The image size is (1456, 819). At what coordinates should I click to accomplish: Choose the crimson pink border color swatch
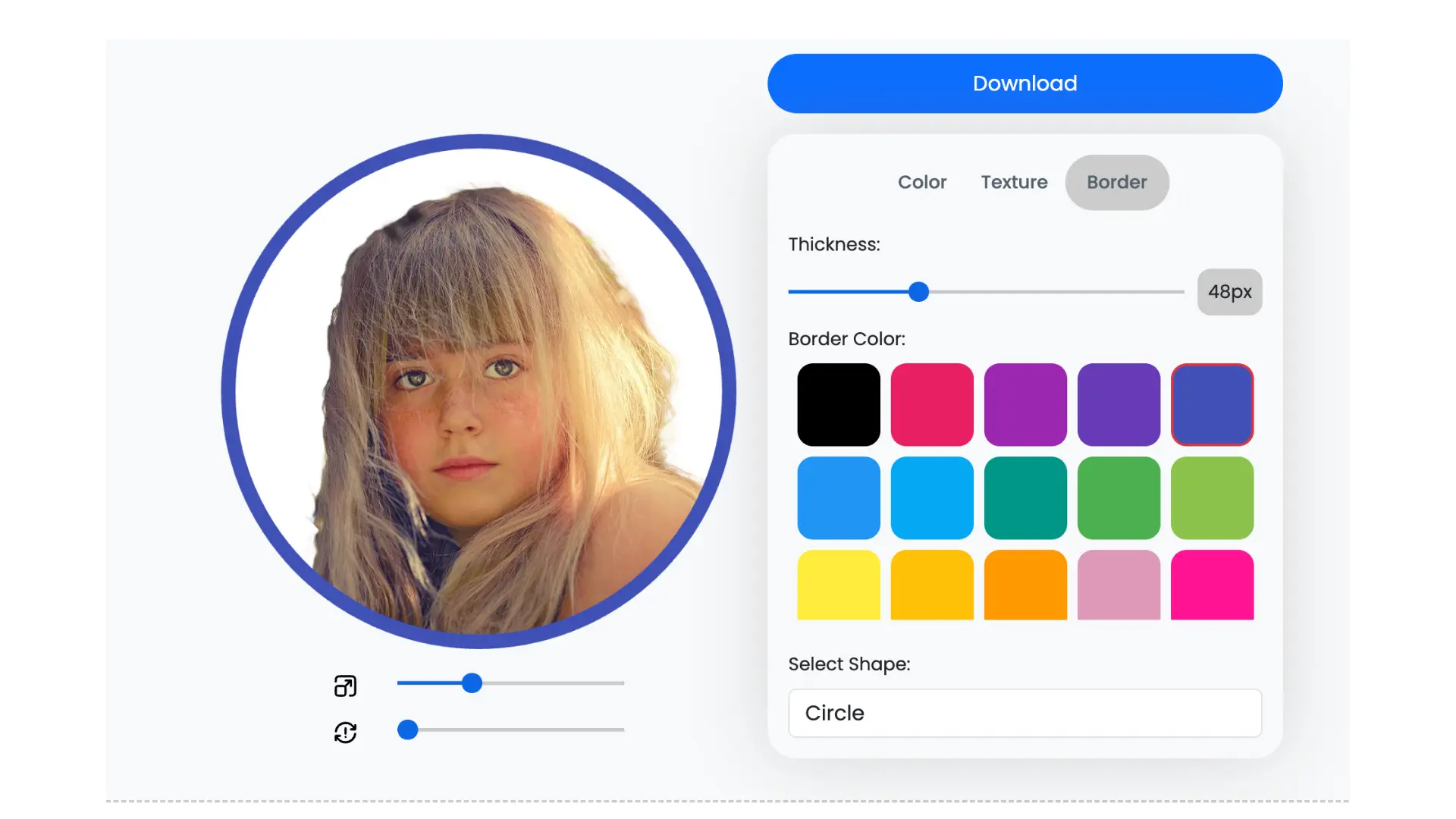coord(931,404)
